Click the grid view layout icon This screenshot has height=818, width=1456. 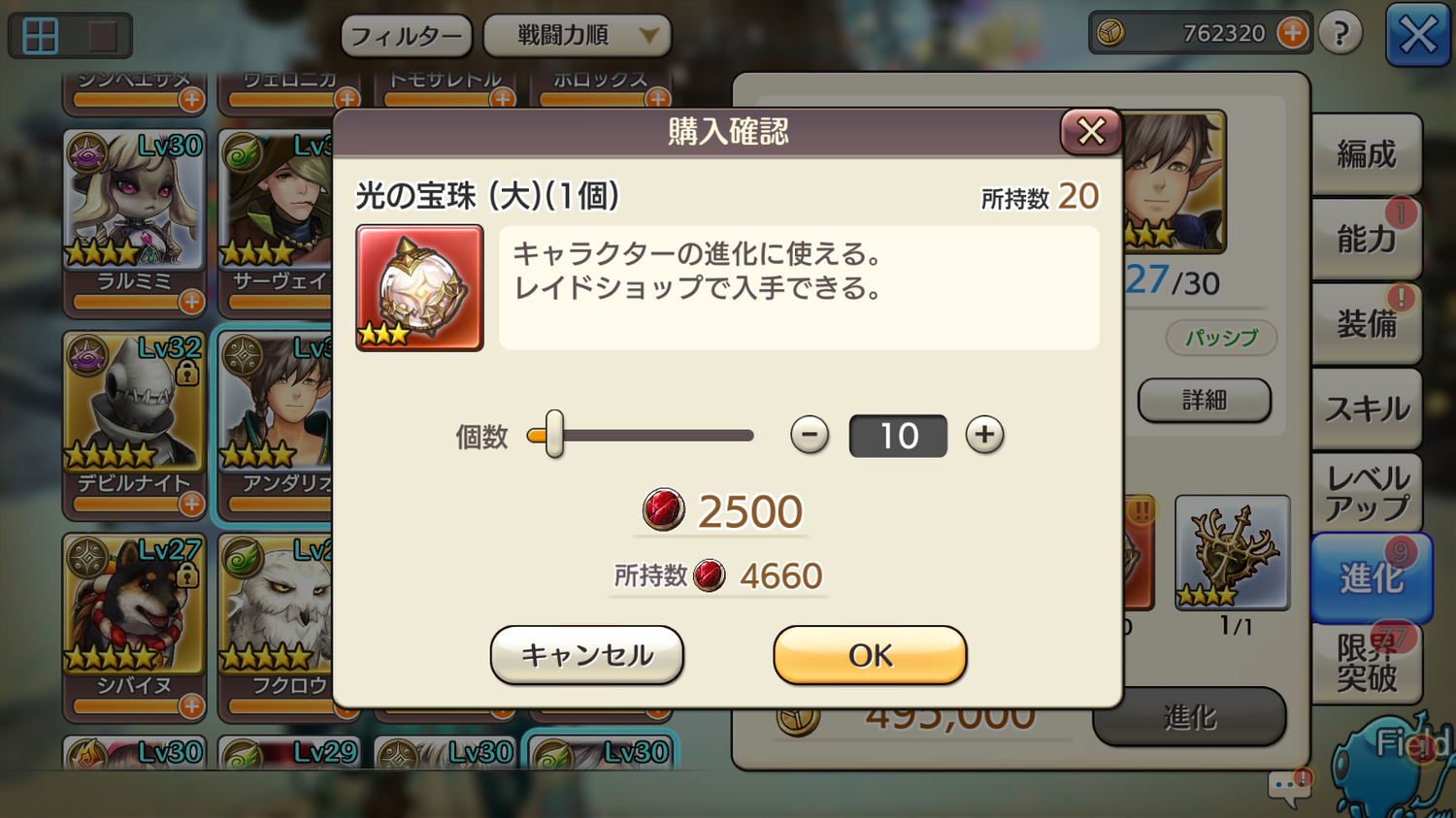pyautogui.click(x=41, y=37)
